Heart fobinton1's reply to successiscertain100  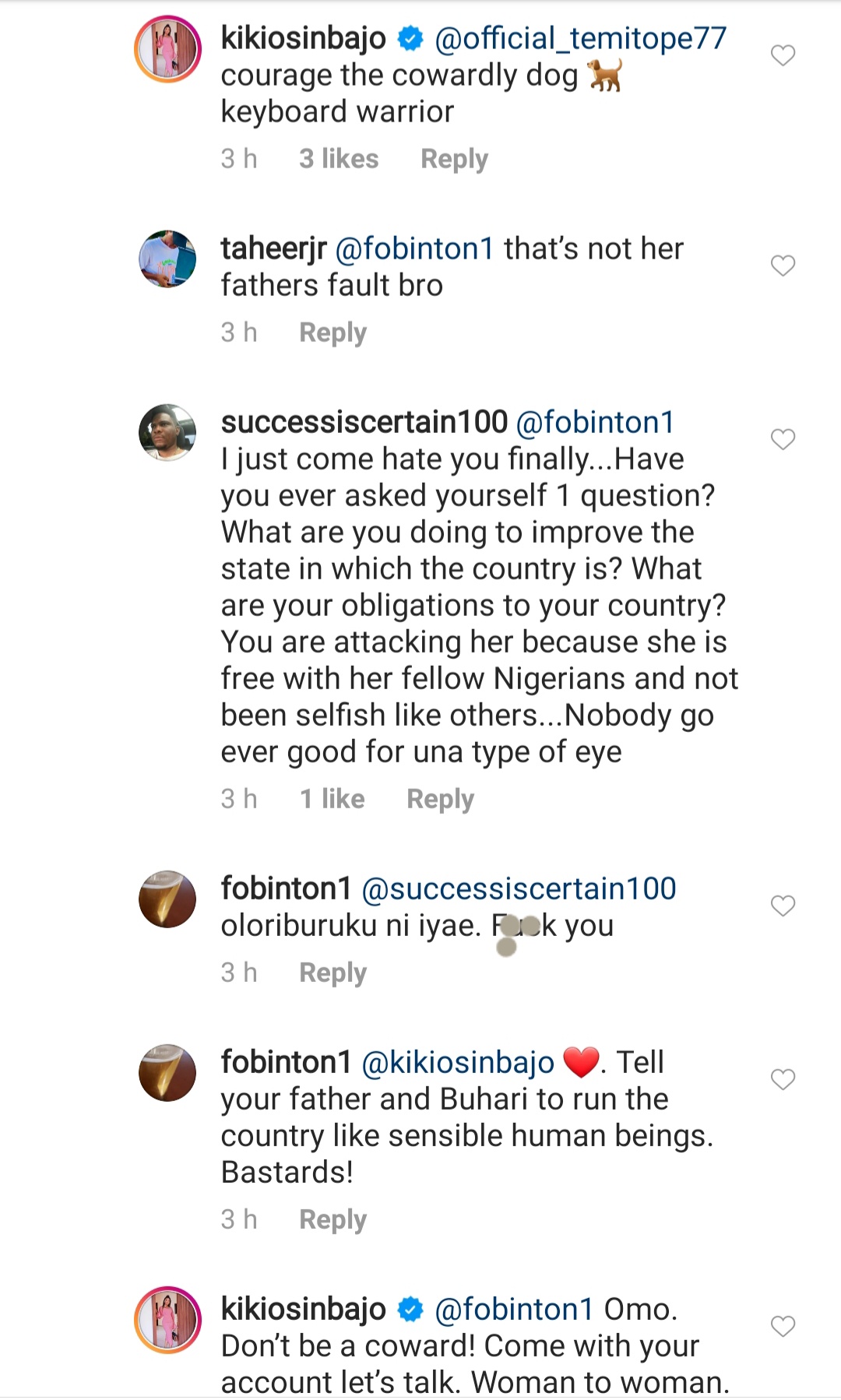[783, 906]
